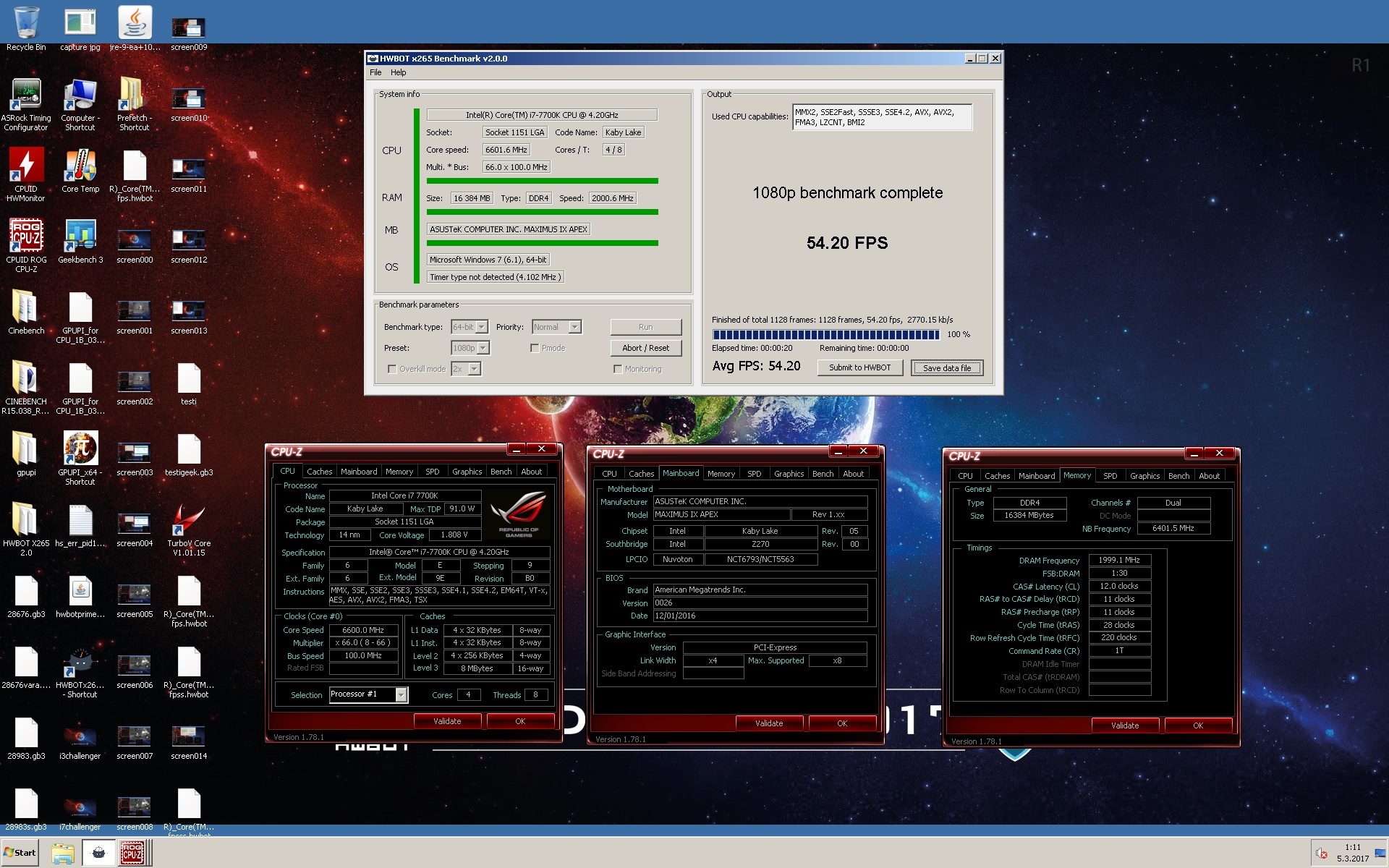
Task: Open the capture jpg desktop icon
Action: click(80, 29)
